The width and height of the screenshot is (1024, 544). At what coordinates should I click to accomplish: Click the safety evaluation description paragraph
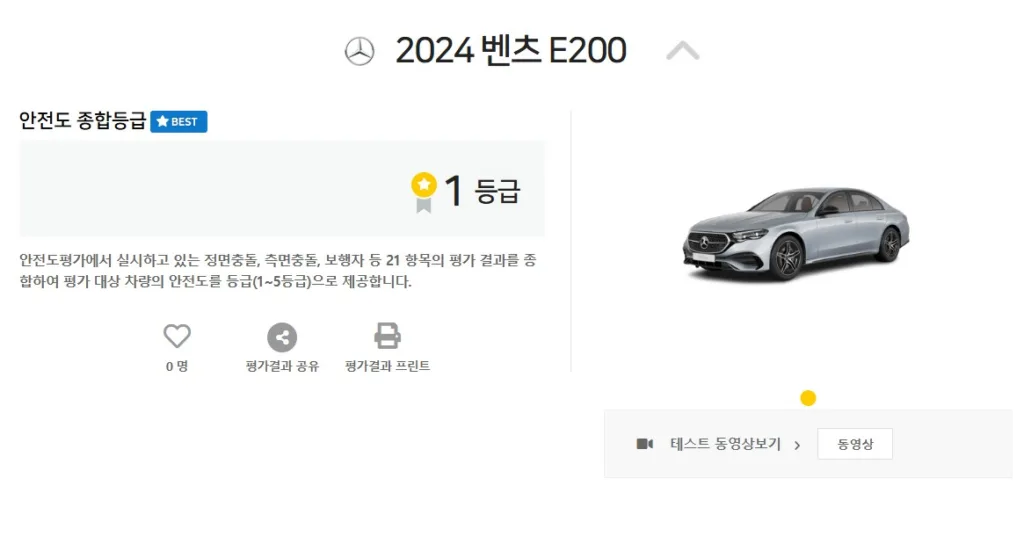[278, 271]
